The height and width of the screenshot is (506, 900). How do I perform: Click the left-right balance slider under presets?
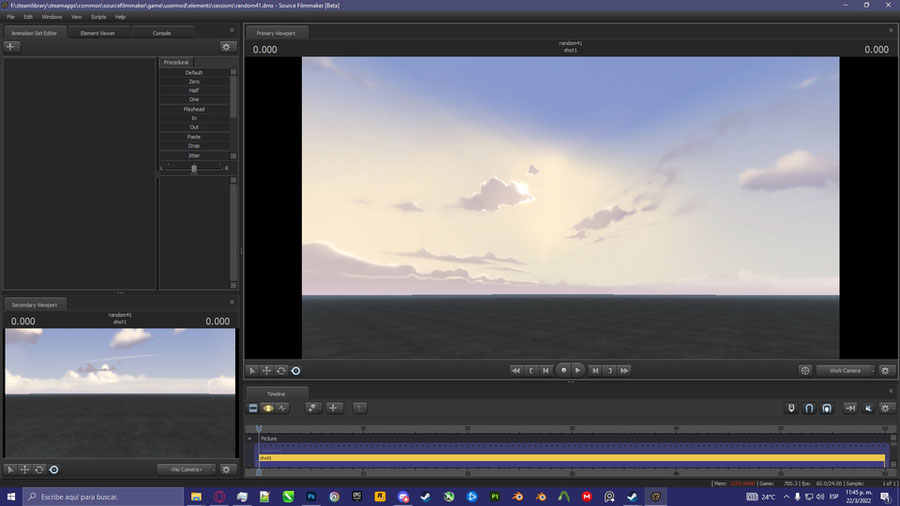(194, 168)
